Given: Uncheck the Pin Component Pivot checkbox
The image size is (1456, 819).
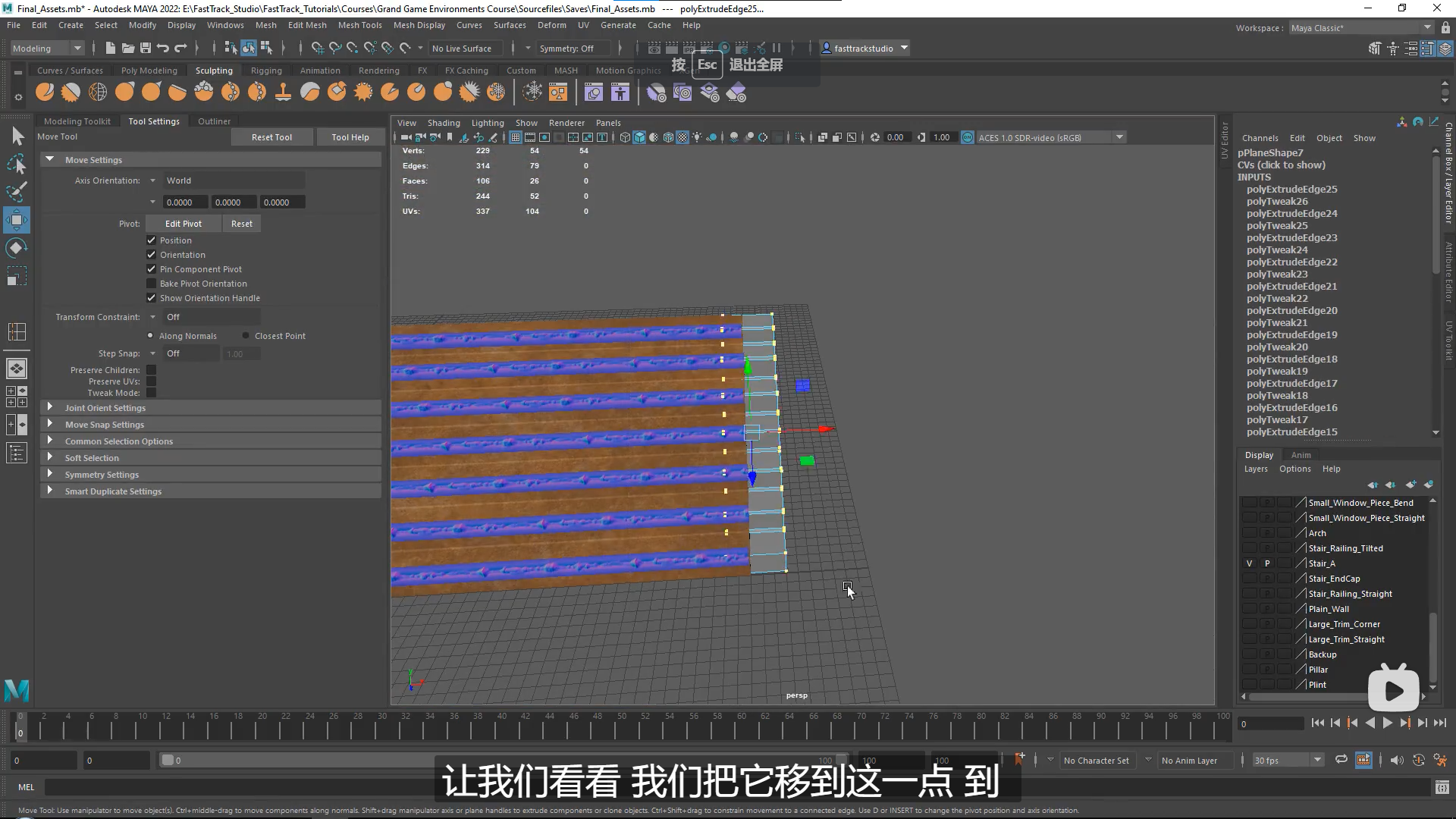Looking at the screenshot, I should point(151,268).
